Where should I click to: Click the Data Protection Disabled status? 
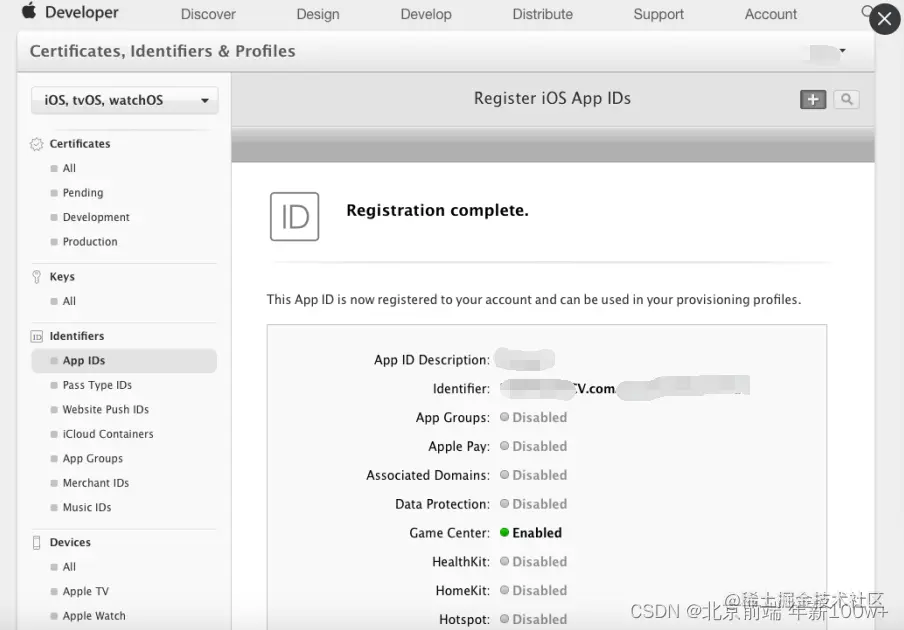click(533, 504)
